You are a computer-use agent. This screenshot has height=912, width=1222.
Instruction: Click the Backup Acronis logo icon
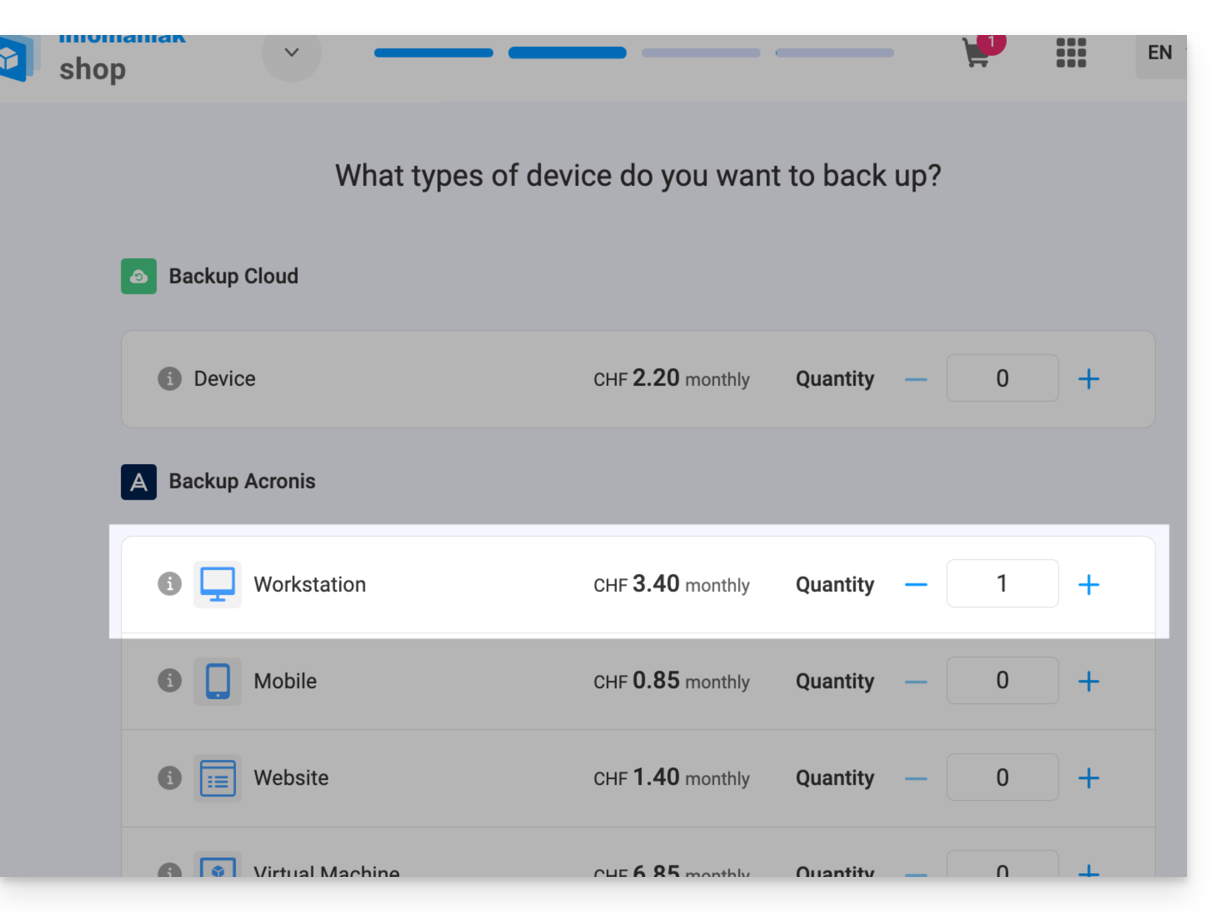tap(139, 481)
